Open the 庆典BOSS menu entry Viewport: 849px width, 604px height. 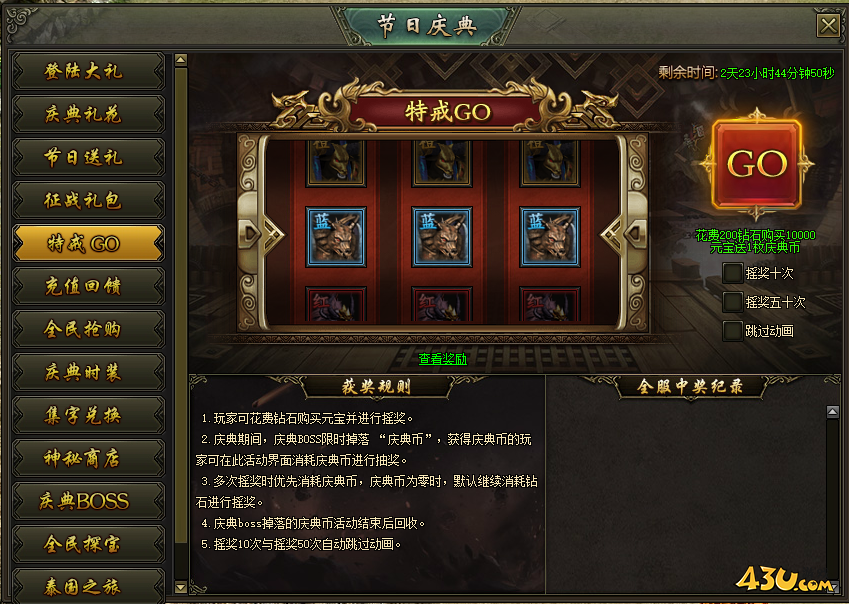click(88, 501)
